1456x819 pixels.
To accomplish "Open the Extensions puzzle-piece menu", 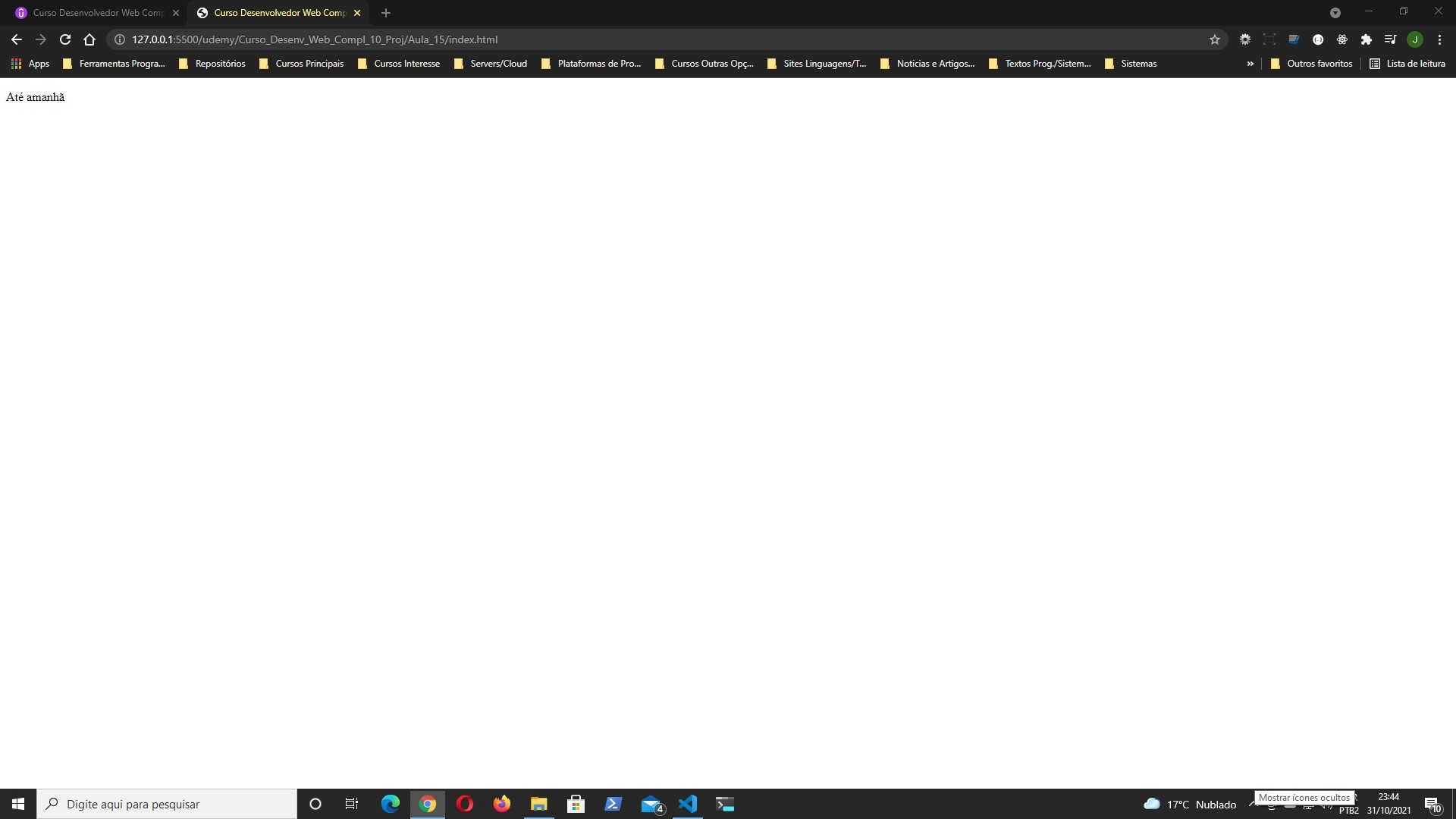I will [1367, 39].
